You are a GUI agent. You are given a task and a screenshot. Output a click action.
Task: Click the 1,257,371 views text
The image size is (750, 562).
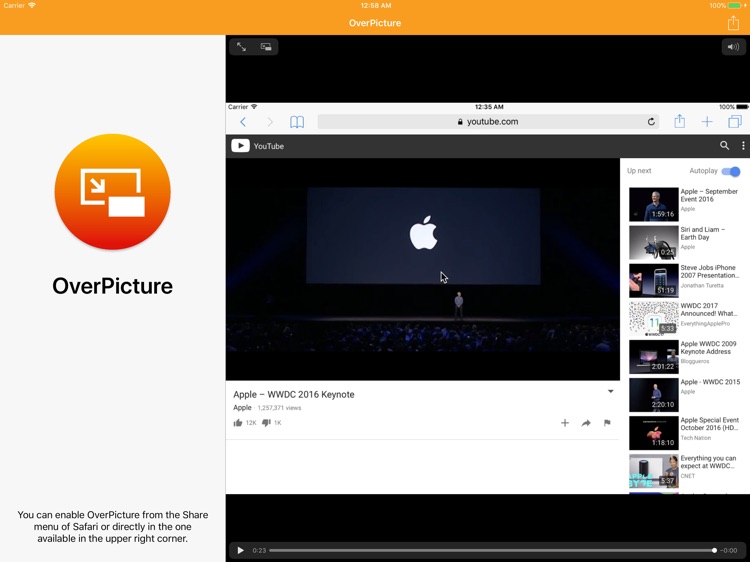coord(279,408)
